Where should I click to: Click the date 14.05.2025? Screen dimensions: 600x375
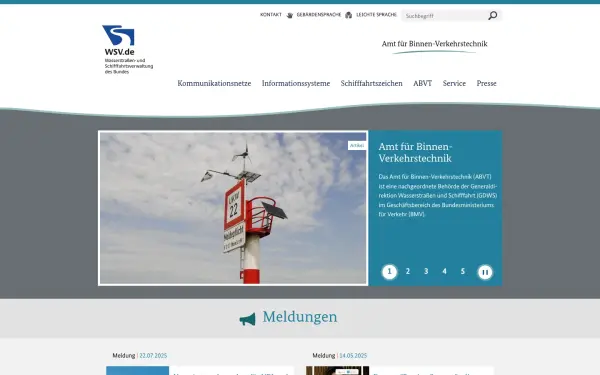[x=353, y=355]
